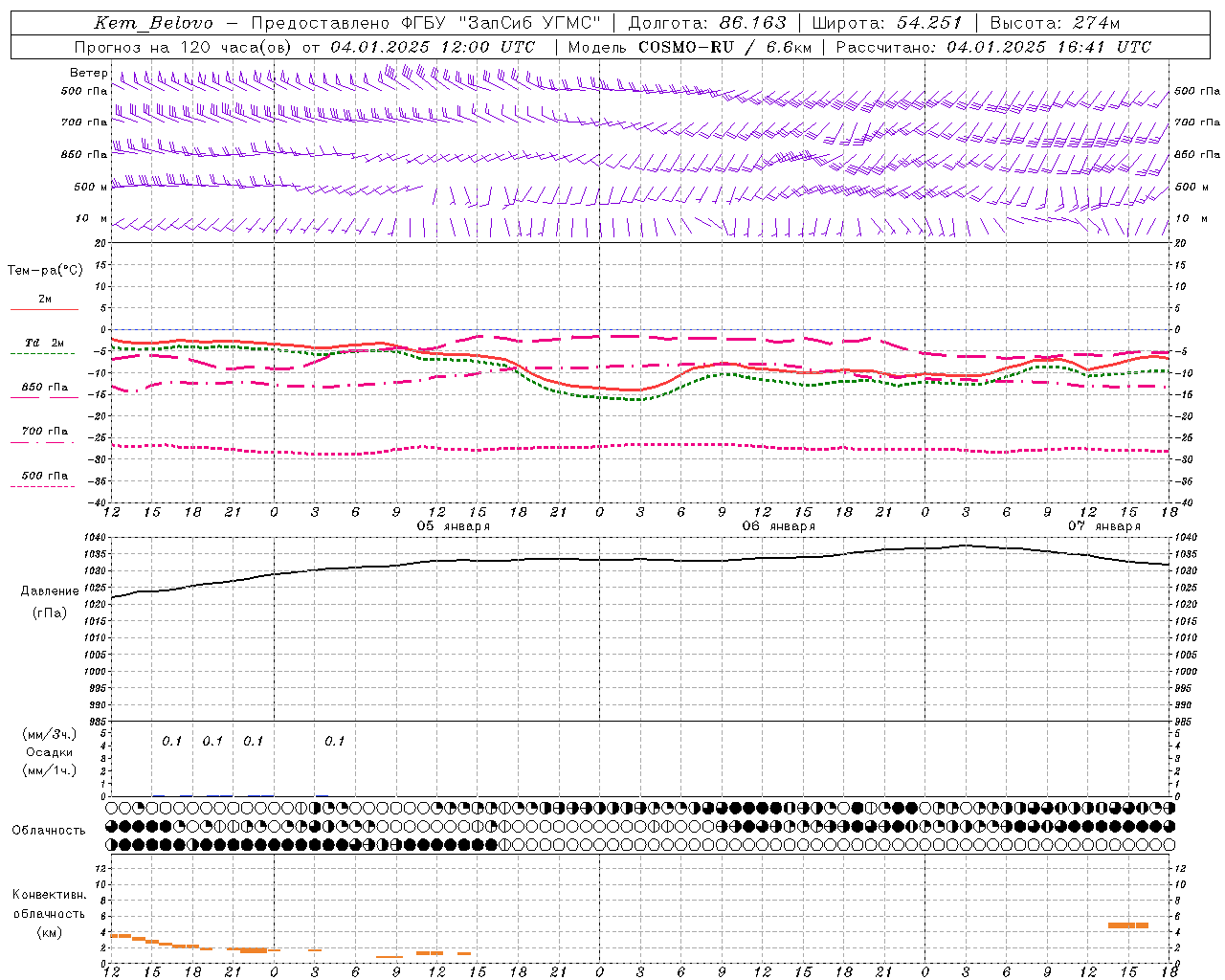Click the 2м temperature legend entry
This screenshot has height=980, width=1225.
click(x=45, y=299)
